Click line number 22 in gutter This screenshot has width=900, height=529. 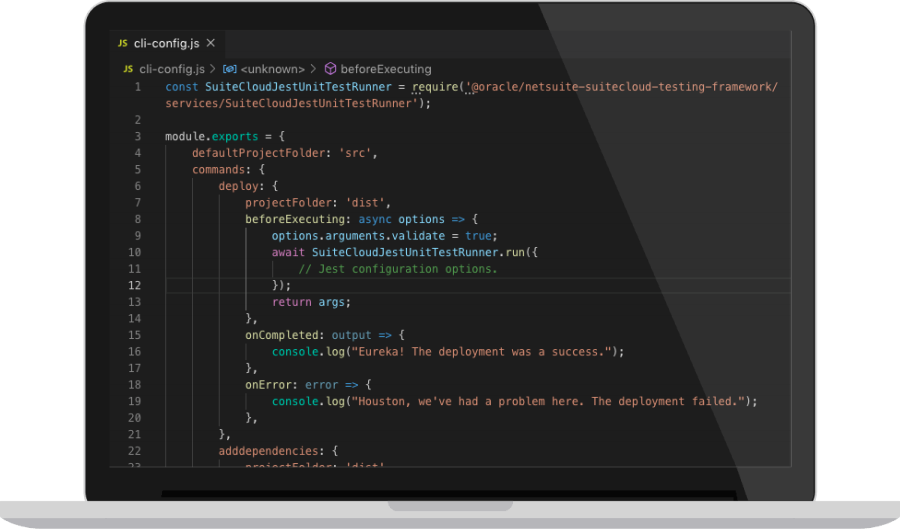tap(134, 451)
